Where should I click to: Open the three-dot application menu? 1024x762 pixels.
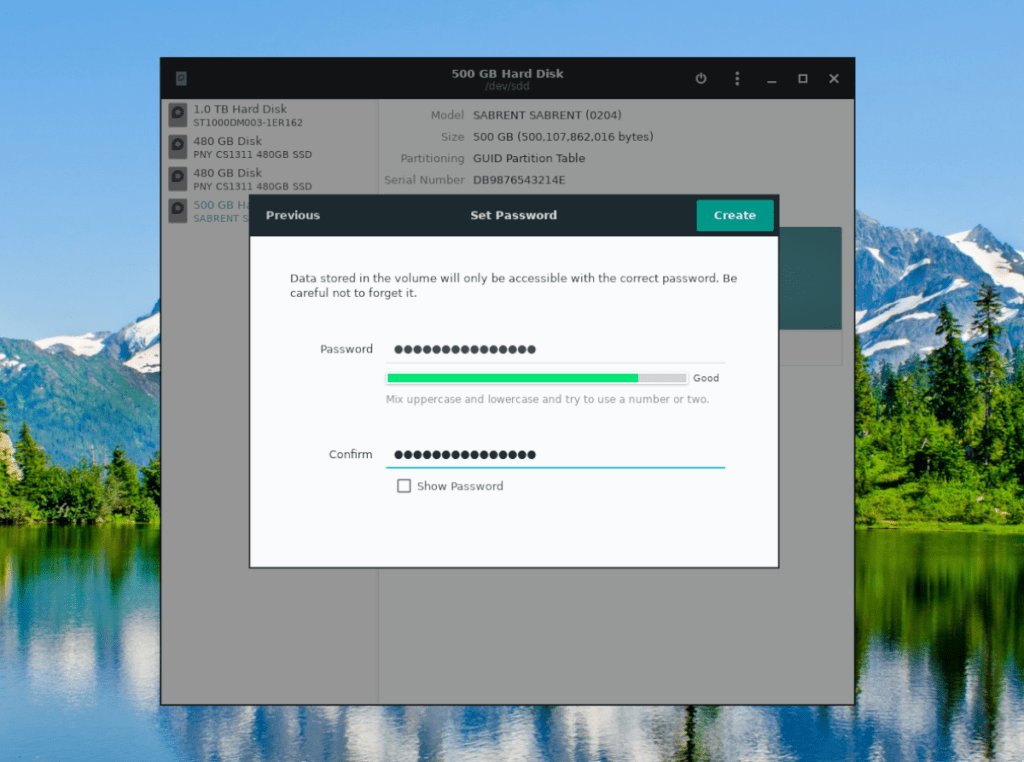point(737,79)
